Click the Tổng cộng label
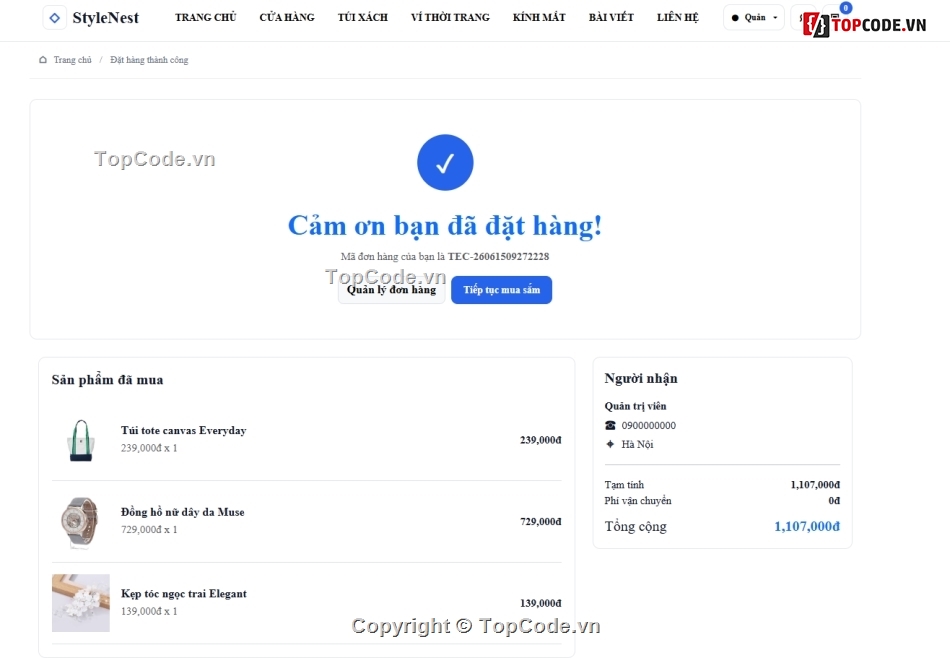950x658 pixels. (636, 526)
